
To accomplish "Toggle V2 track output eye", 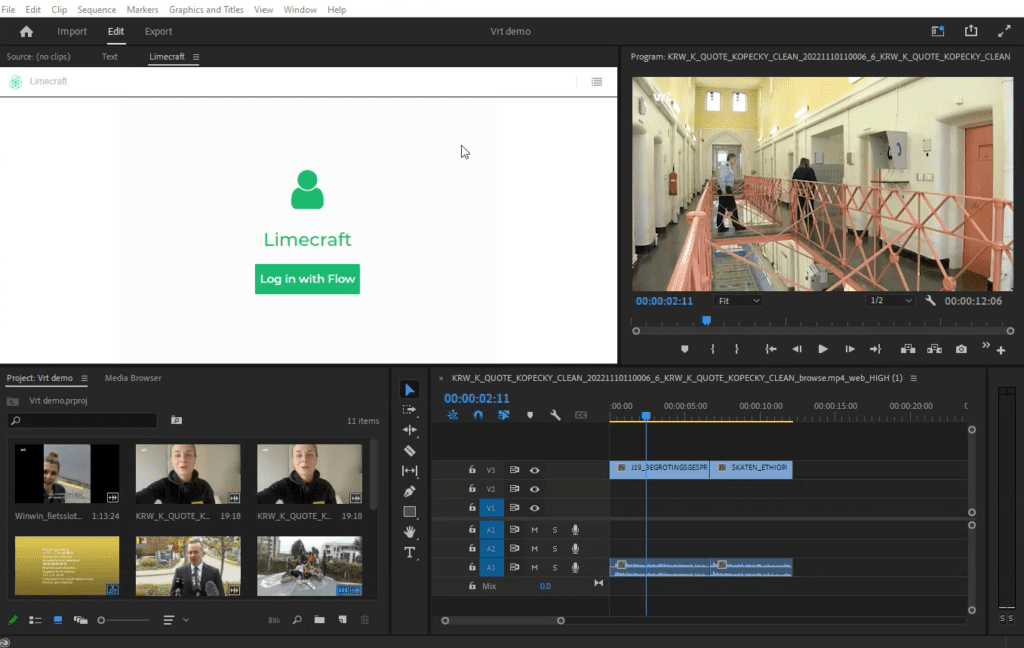I will click(x=534, y=489).
